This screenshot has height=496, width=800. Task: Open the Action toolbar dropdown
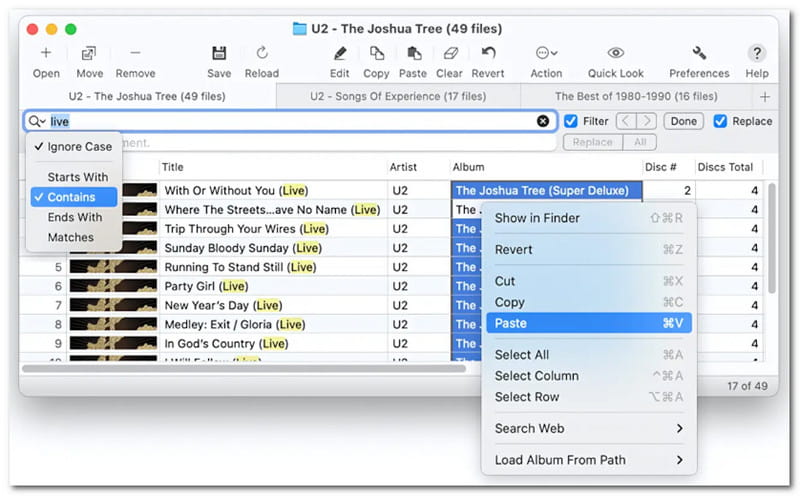coord(546,53)
